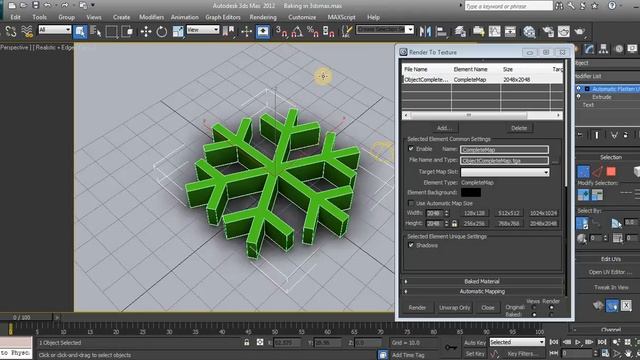Select Face sub-object mode red square

[611, 171]
